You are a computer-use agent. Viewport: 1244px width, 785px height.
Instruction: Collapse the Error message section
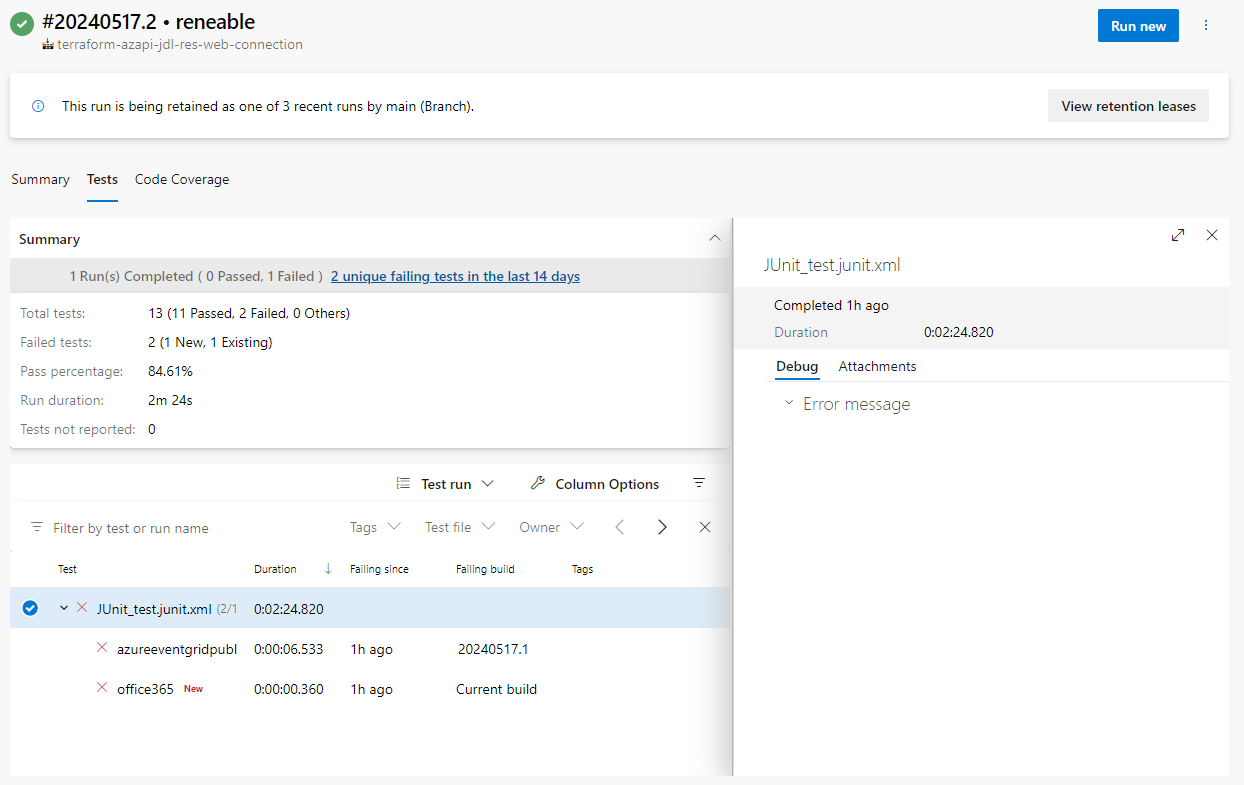pyautogui.click(x=789, y=404)
